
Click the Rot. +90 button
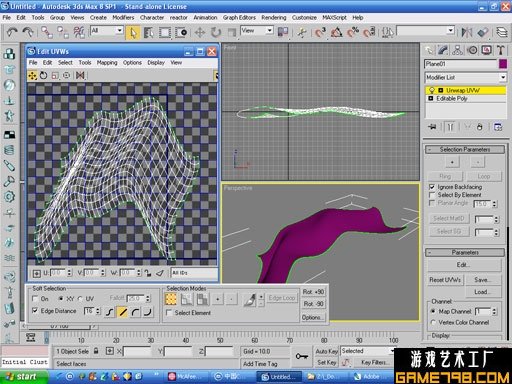tap(313, 292)
